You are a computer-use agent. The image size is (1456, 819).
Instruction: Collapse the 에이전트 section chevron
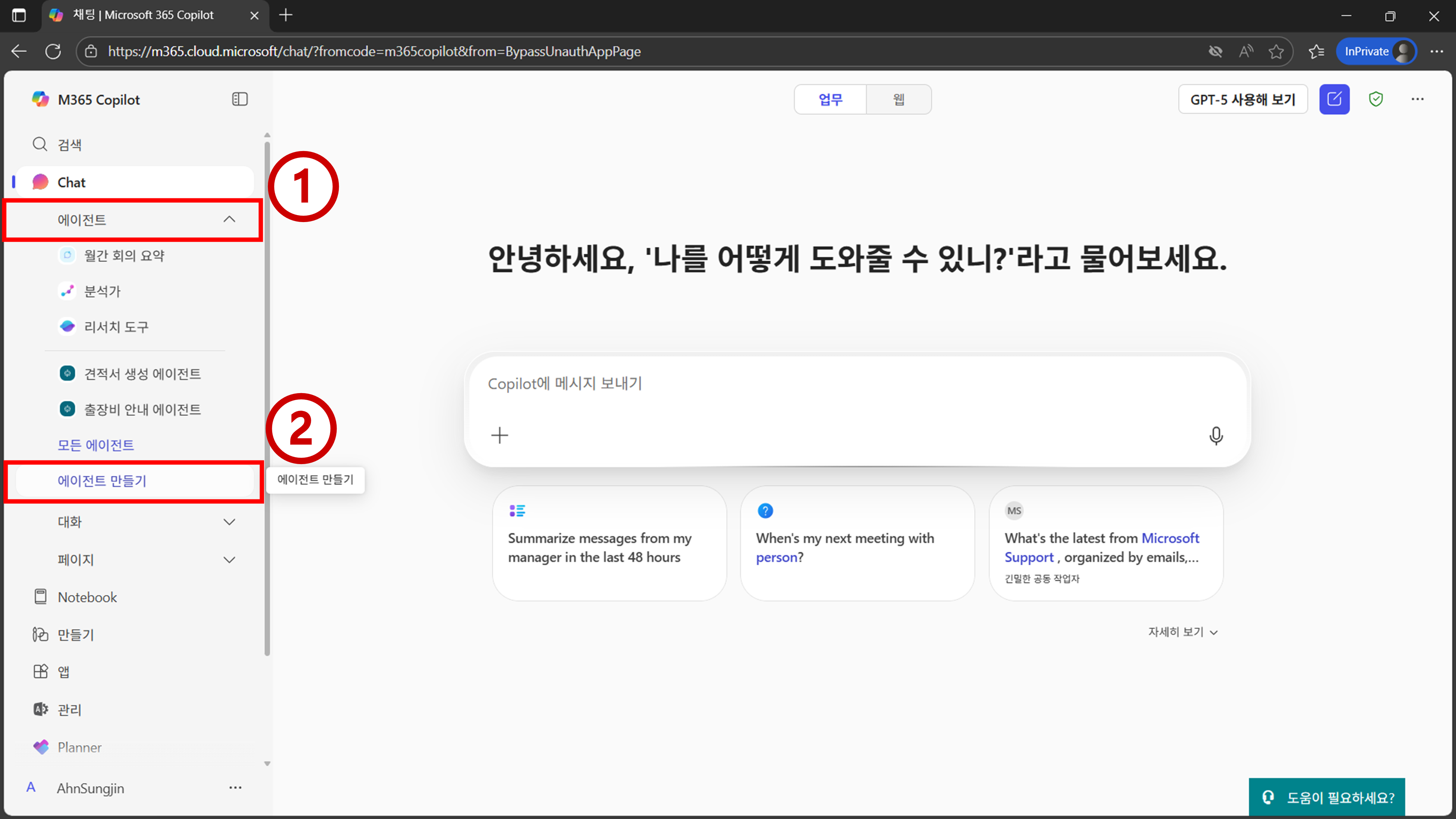pos(229,219)
